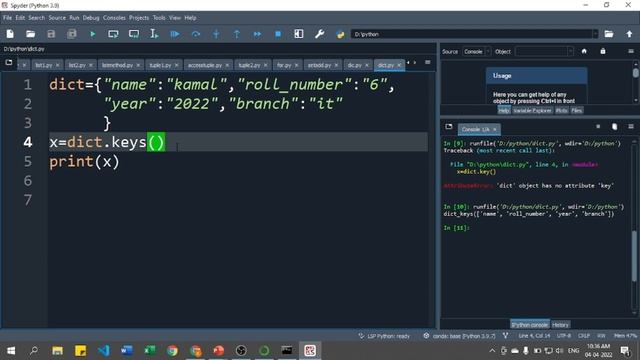
Task: Open the console tabs browse button
Action: [449, 127]
